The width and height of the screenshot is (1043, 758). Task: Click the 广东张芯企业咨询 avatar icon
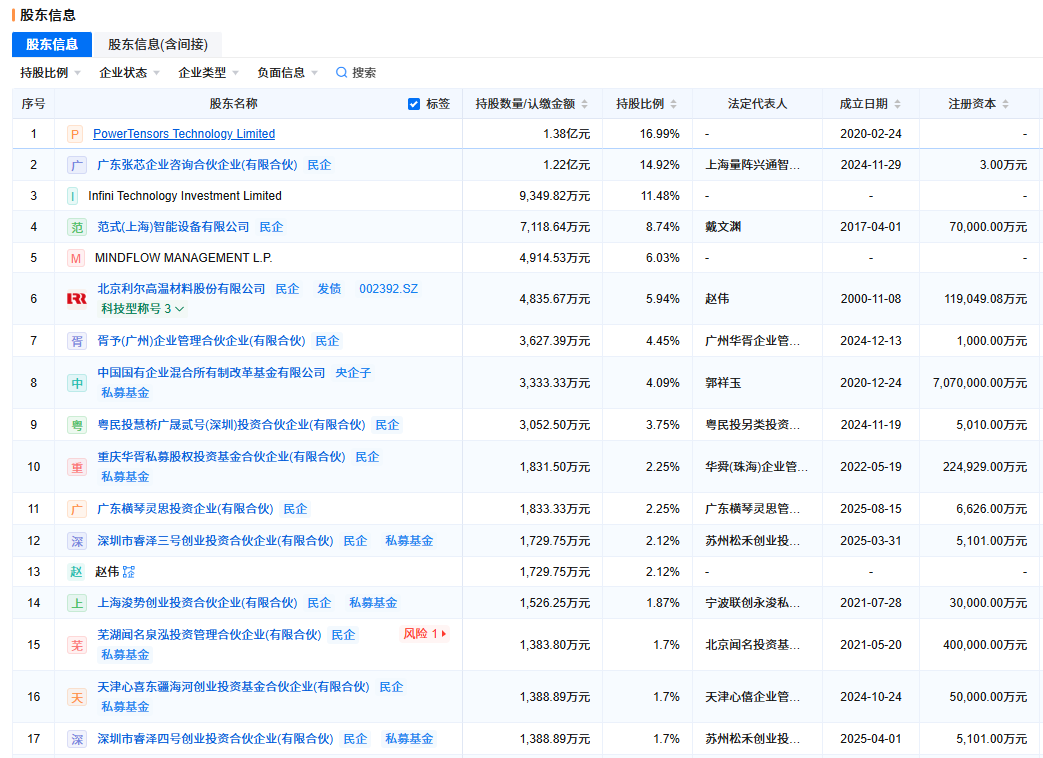[77, 165]
